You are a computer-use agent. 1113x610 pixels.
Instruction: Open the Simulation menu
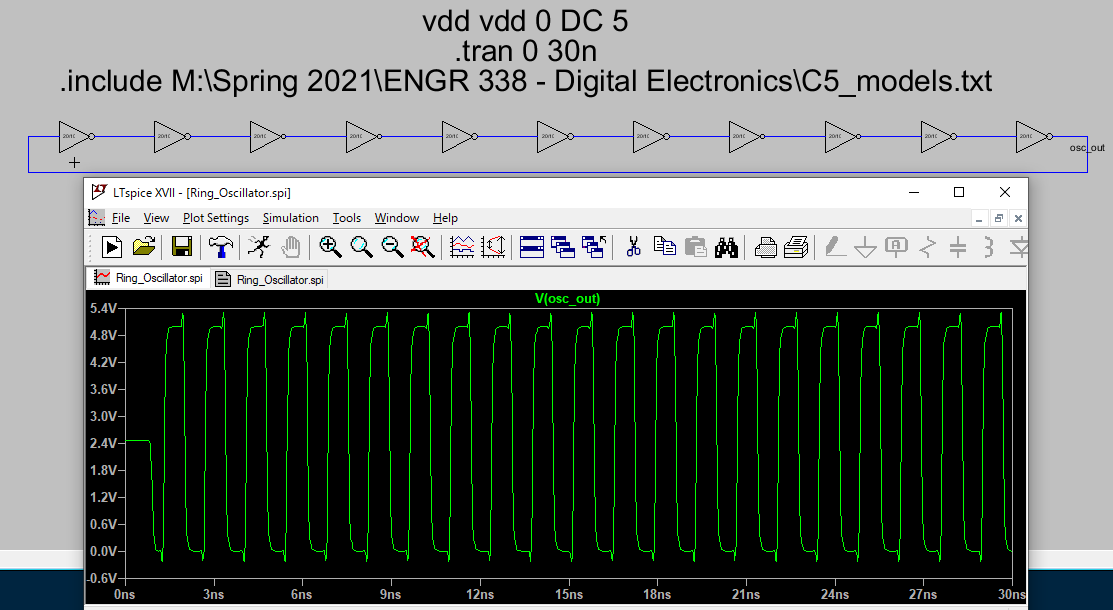click(x=290, y=218)
